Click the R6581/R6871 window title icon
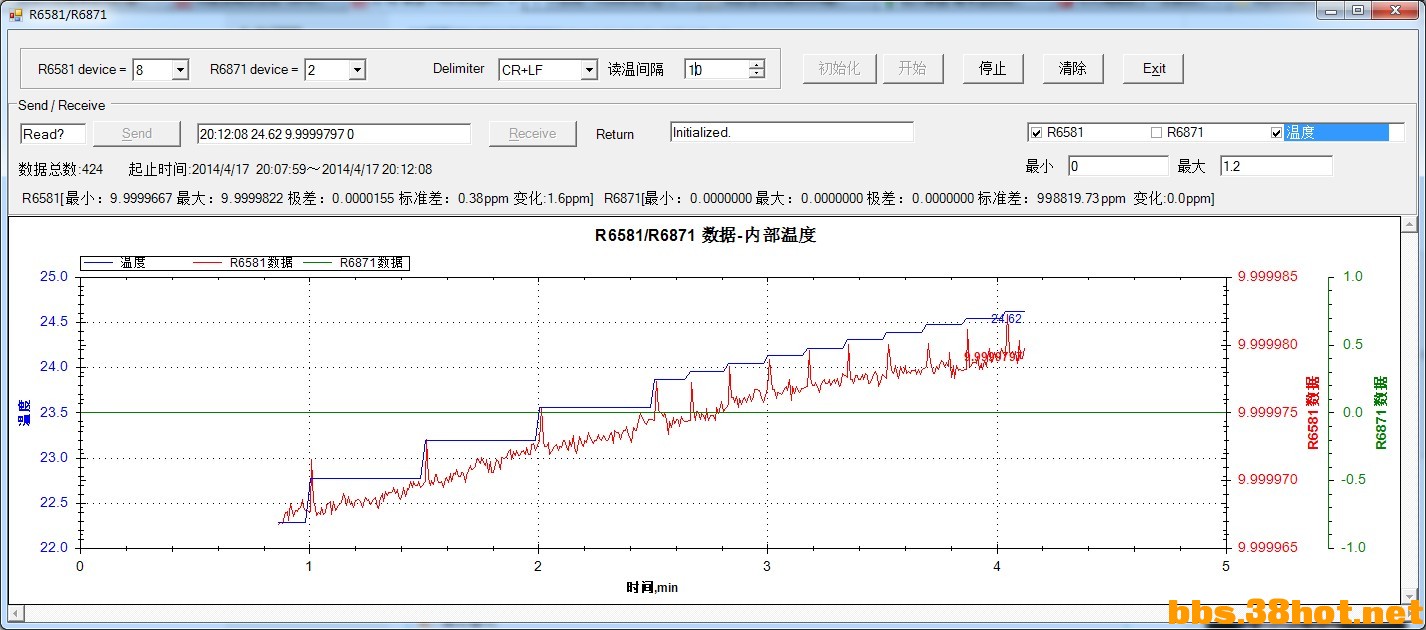The height and width of the screenshot is (630, 1426). point(14,14)
